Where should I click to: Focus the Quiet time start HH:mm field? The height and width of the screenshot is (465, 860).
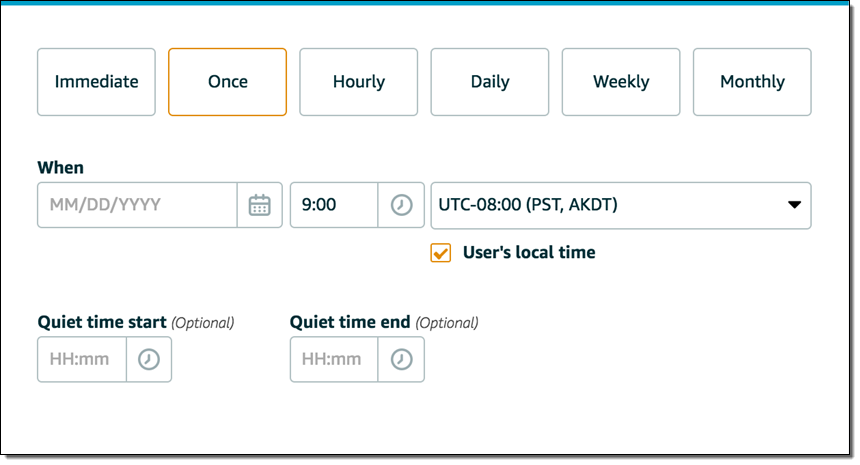pos(82,359)
